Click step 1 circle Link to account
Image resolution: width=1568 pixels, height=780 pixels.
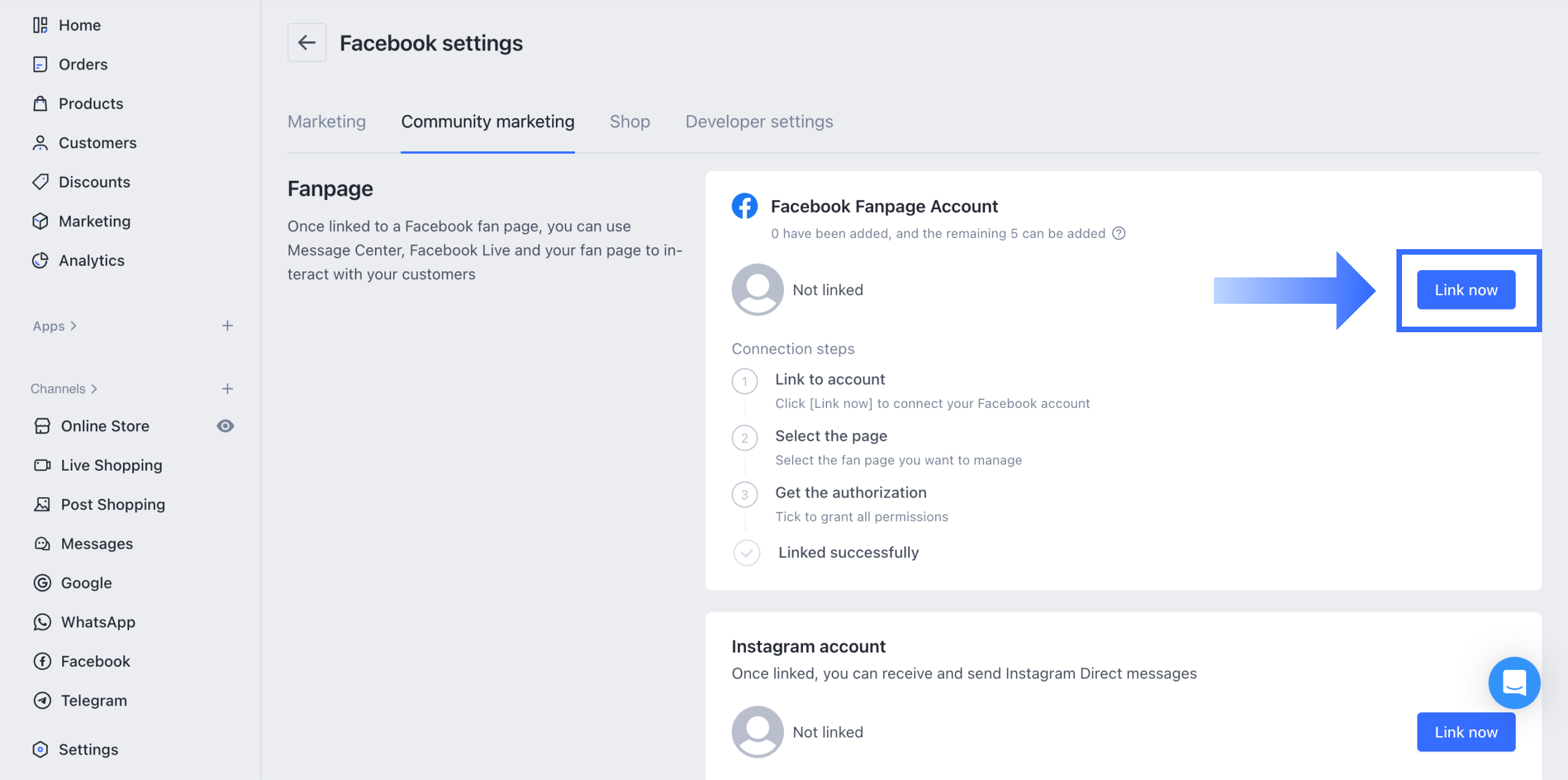(x=744, y=381)
